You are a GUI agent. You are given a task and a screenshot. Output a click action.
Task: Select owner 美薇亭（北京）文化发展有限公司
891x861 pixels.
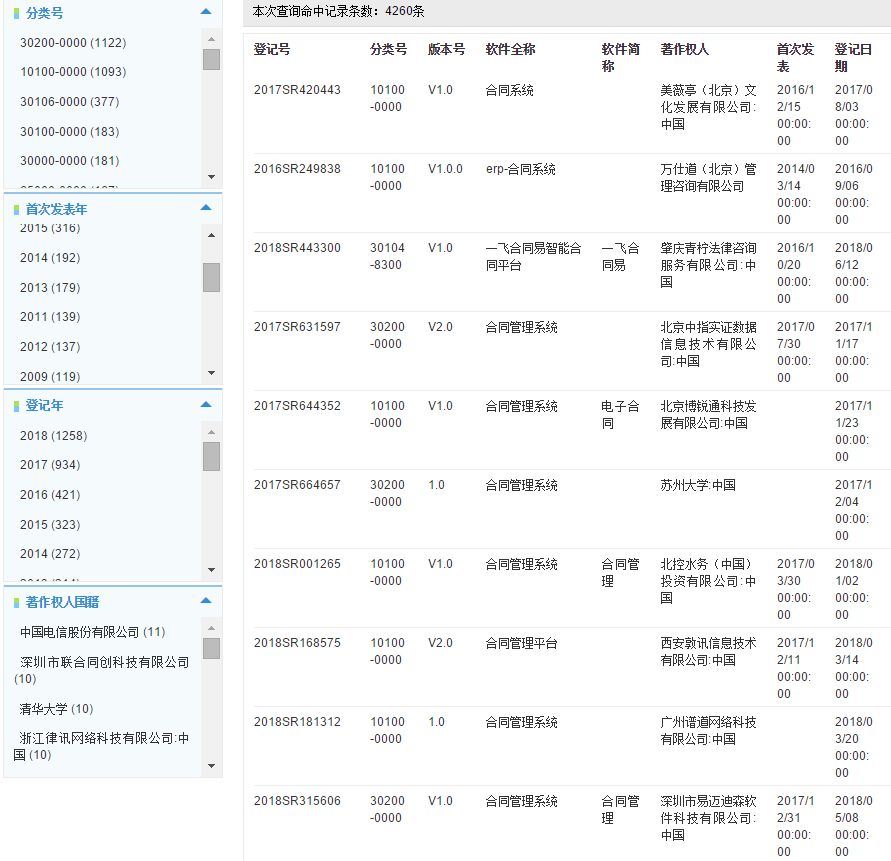708,107
